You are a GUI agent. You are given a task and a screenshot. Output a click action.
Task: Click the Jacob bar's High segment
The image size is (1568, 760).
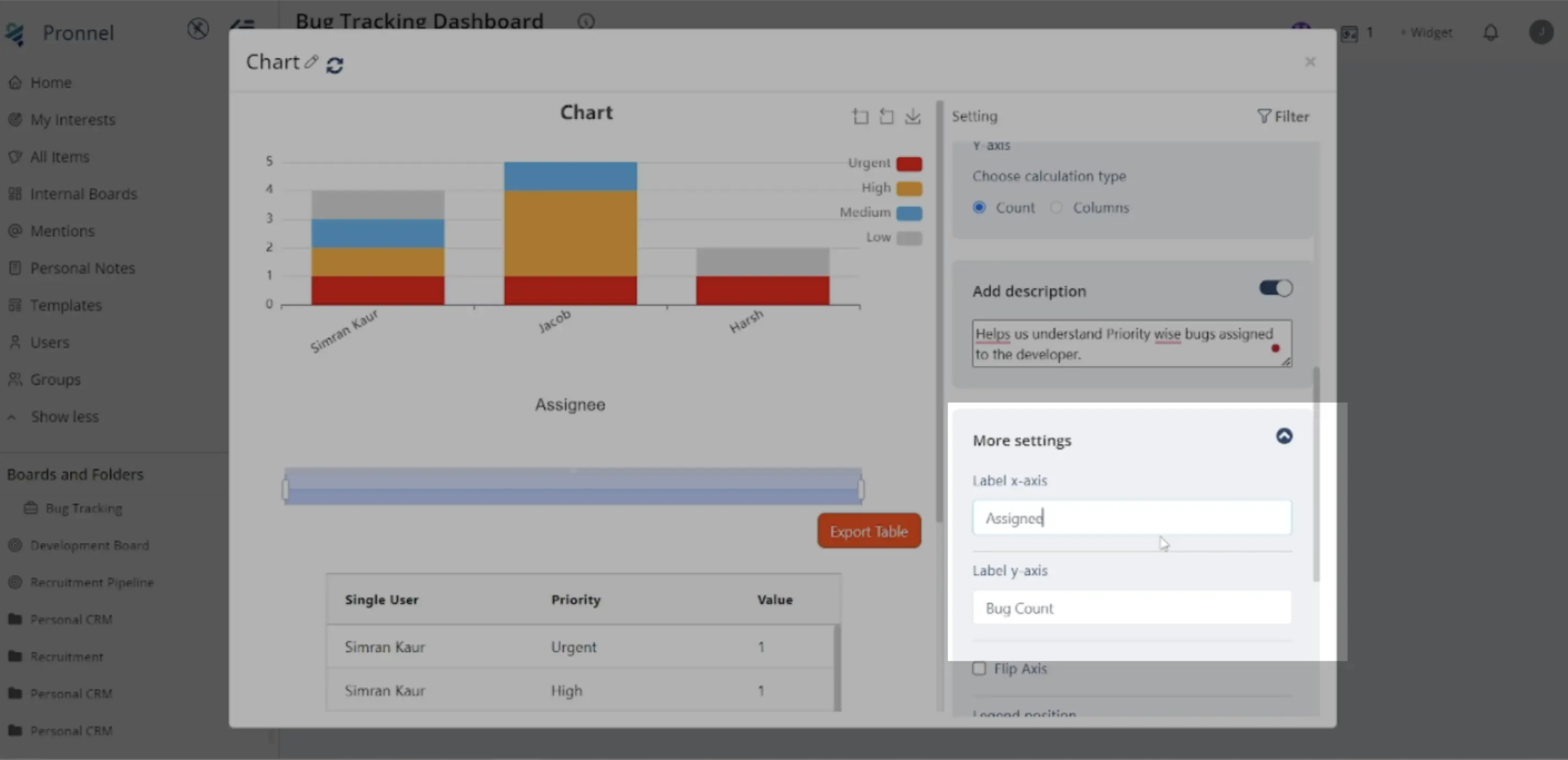(x=570, y=233)
